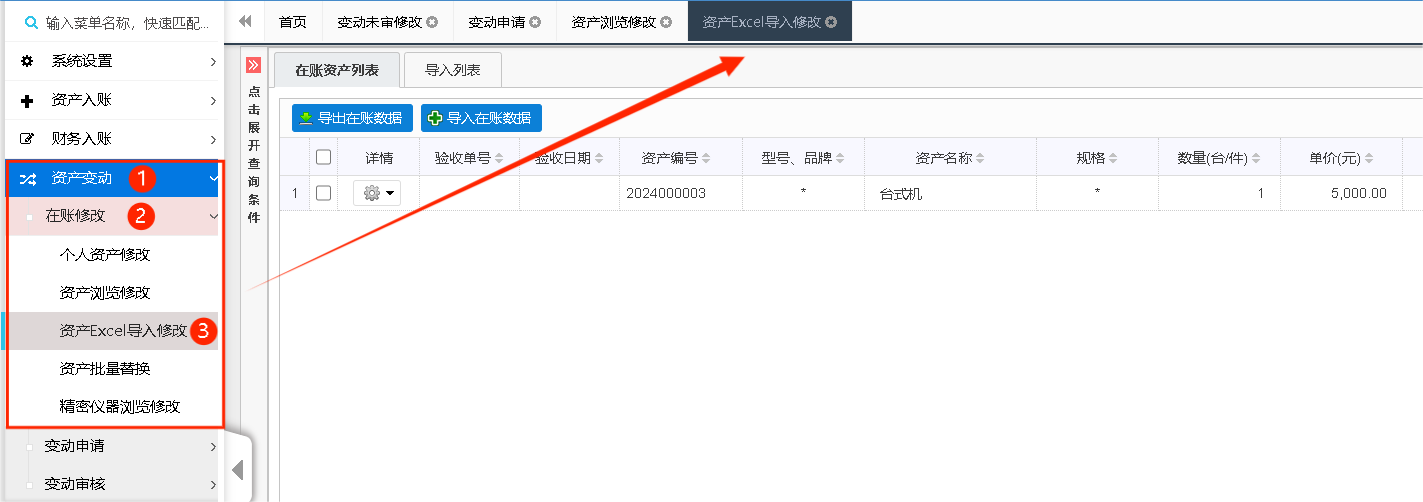
Task: Check the select-all checkbox in the table header
Action: coord(323,157)
